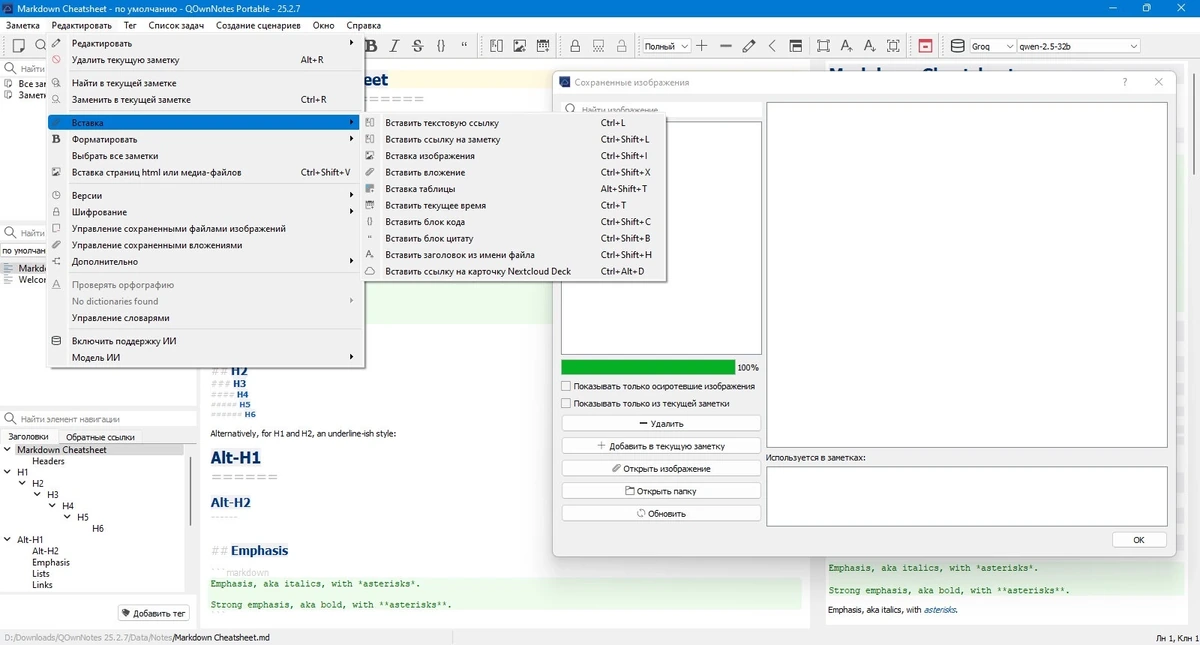Open the Тег menu
1200x645 pixels.
click(130, 25)
